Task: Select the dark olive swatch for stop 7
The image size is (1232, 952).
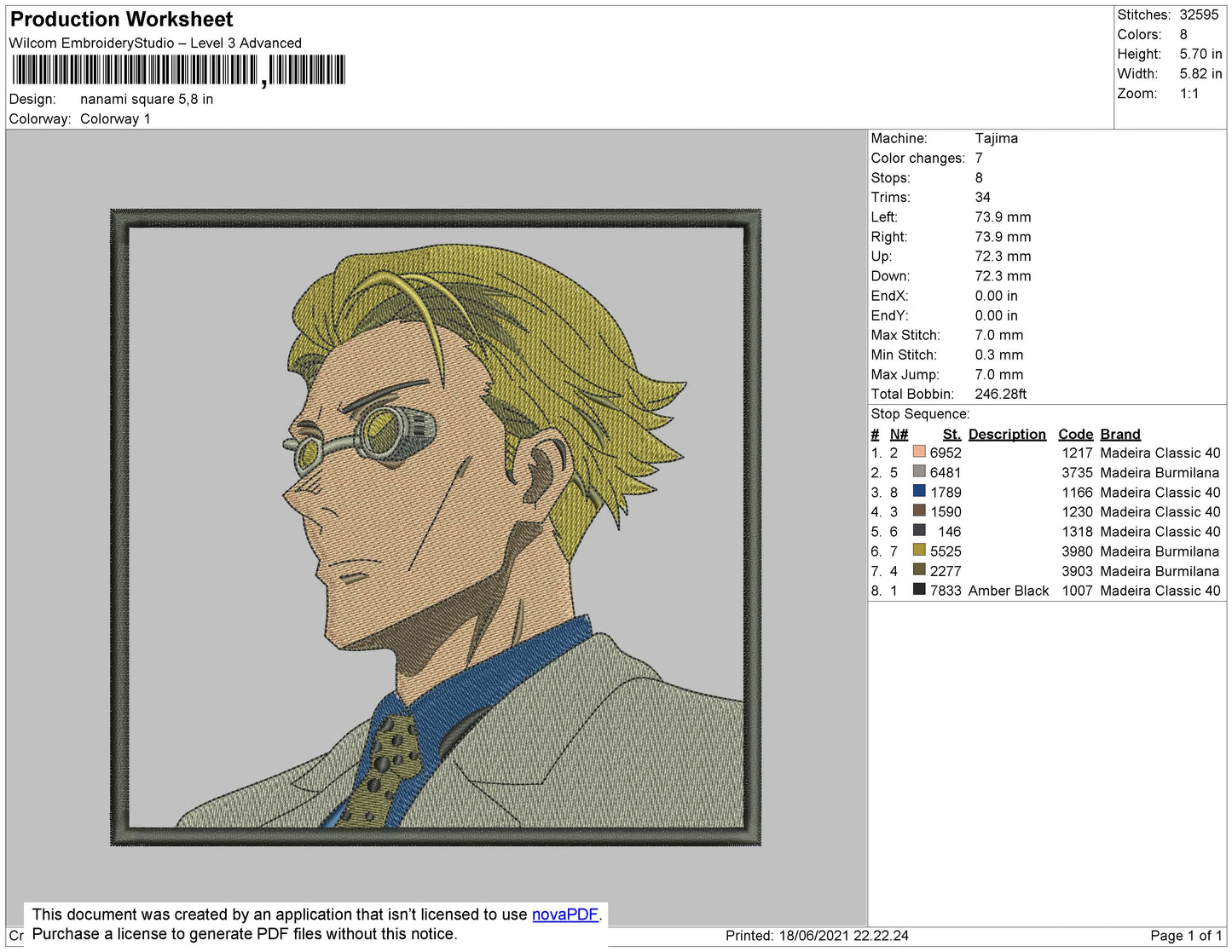Action: coord(919,569)
